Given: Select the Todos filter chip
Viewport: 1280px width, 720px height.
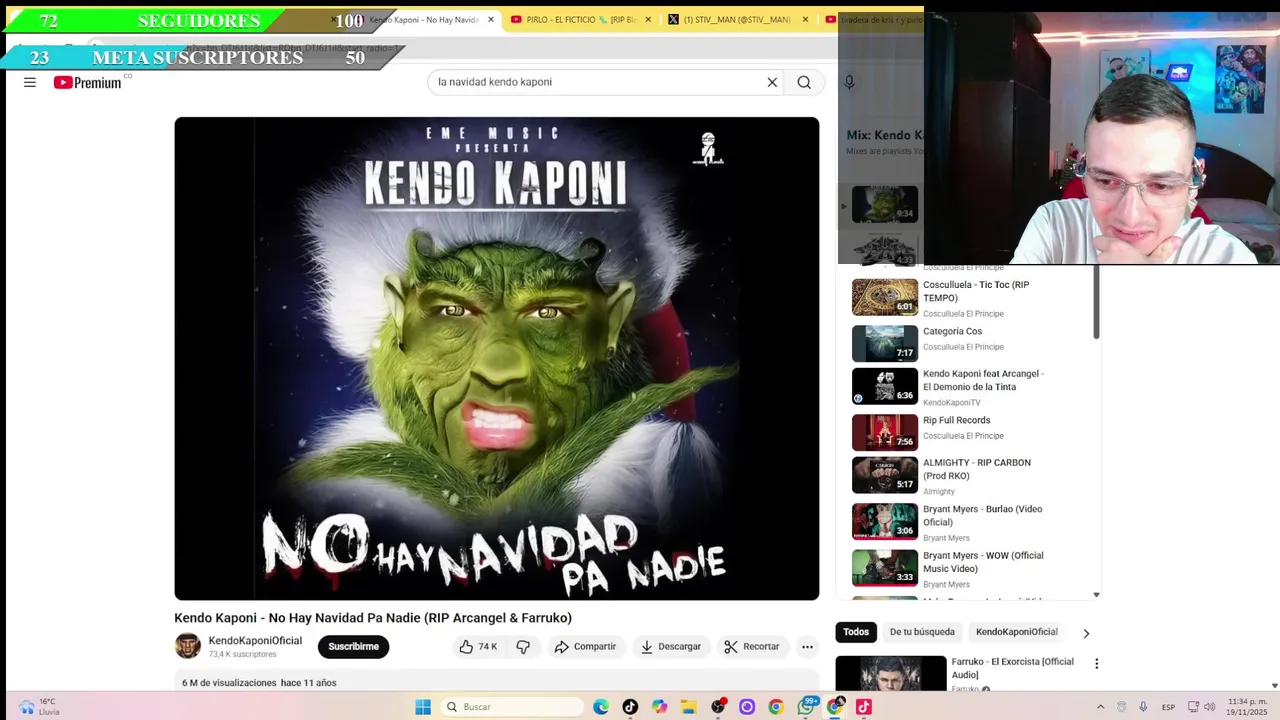Looking at the screenshot, I should coord(856,632).
